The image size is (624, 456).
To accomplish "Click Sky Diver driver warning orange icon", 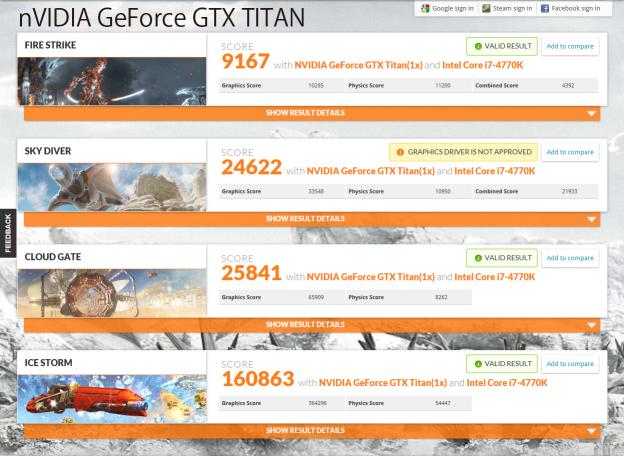I will coord(400,152).
